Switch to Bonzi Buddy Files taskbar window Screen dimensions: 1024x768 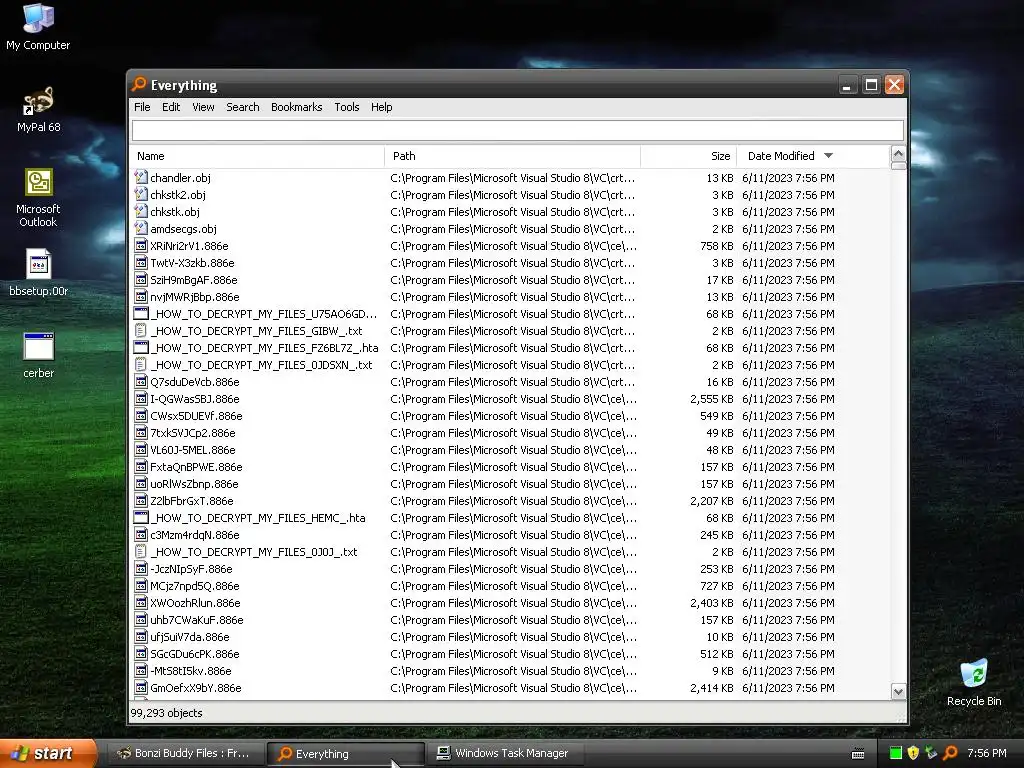click(x=185, y=753)
